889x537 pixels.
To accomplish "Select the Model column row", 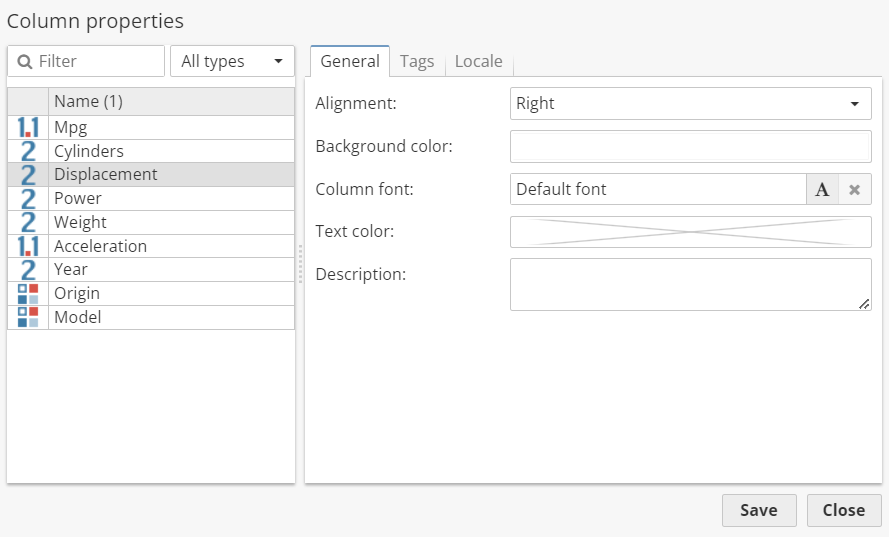I will [x=151, y=318].
